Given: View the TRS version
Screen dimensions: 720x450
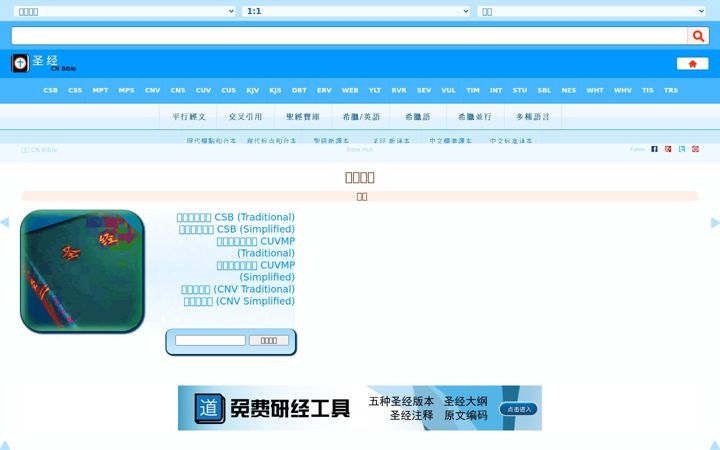Looking at the screenshot, I should point(671,90).
